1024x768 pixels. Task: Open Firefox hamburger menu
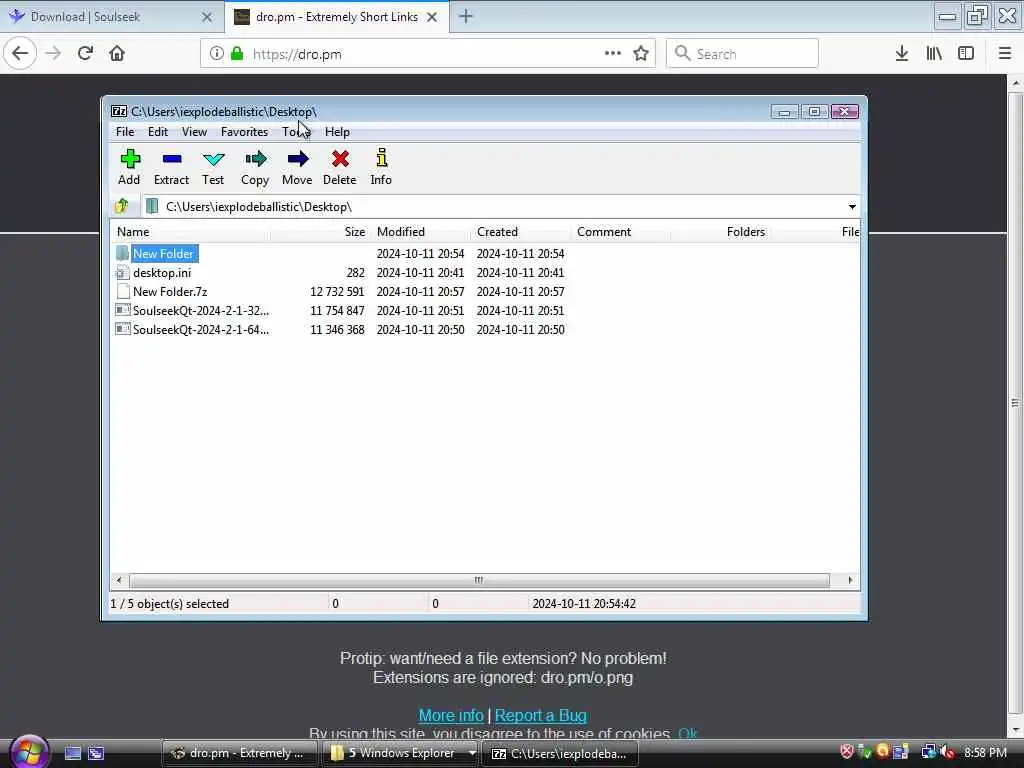1005,54
